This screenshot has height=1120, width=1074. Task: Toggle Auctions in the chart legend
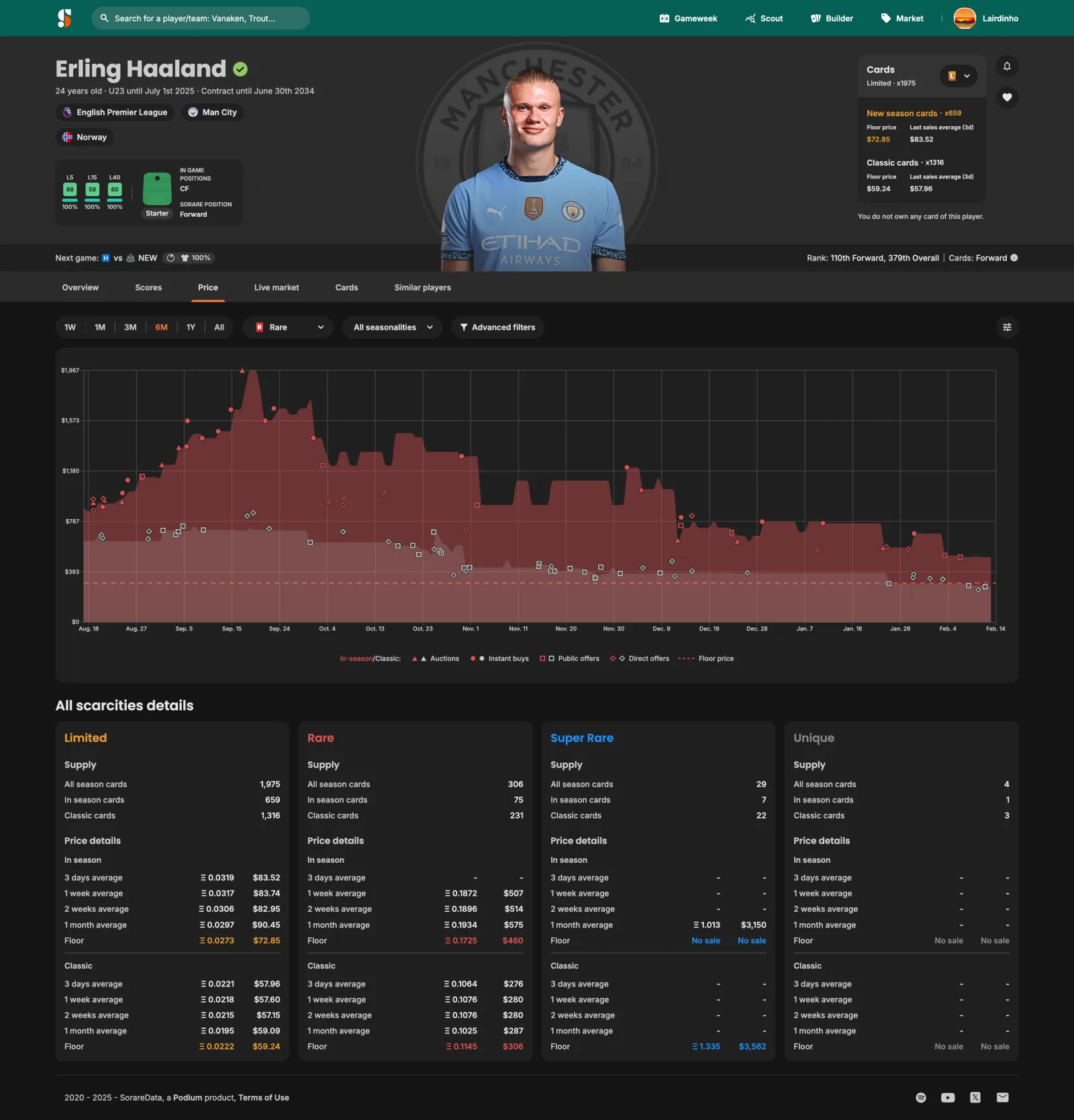436,658
